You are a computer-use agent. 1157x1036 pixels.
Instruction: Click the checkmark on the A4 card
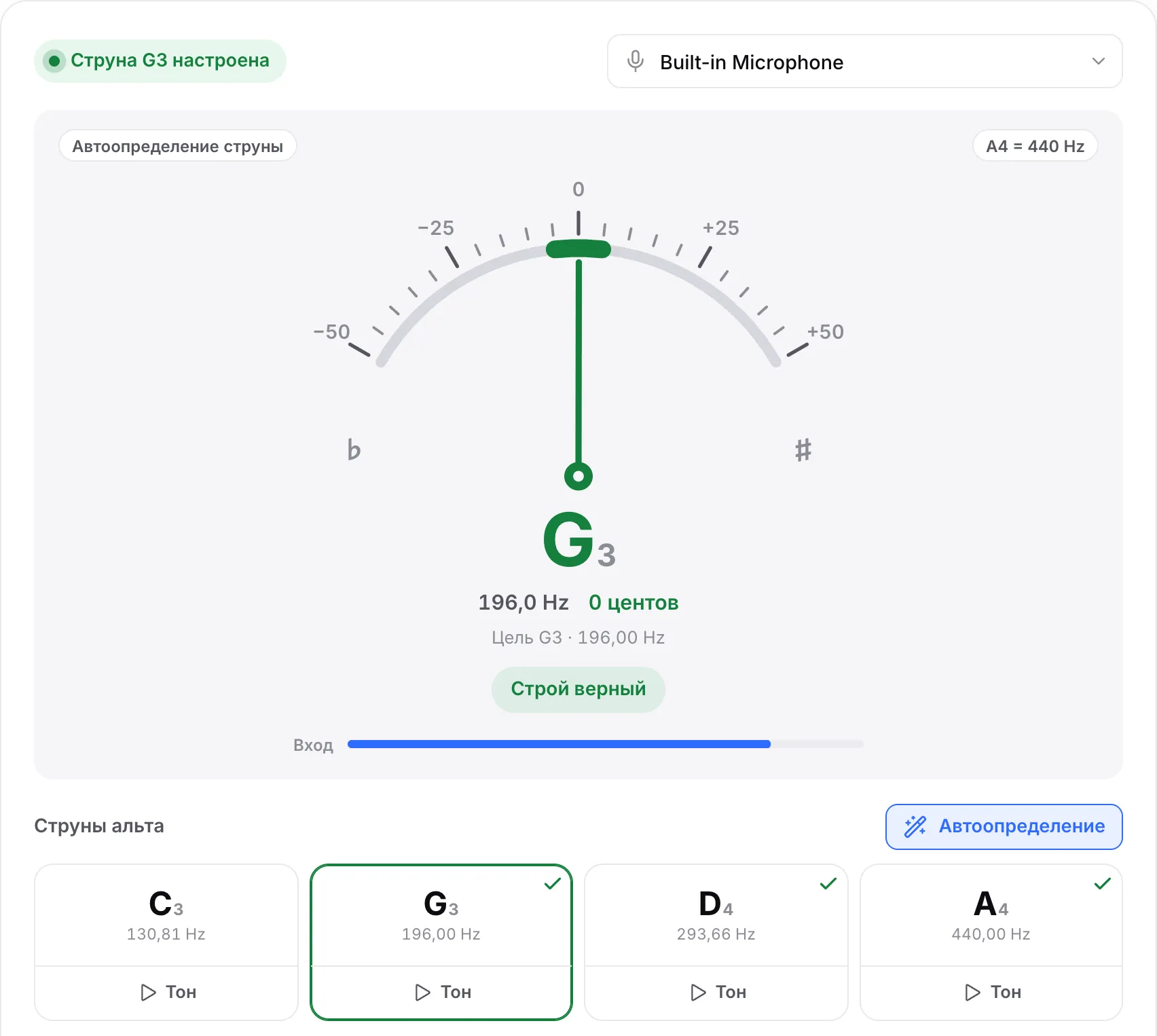click(x=1103, y=883)
